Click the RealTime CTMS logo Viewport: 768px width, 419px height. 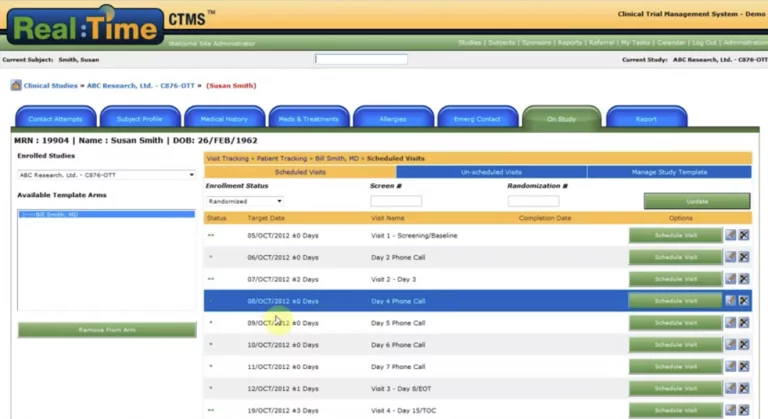tap(85, 25)
